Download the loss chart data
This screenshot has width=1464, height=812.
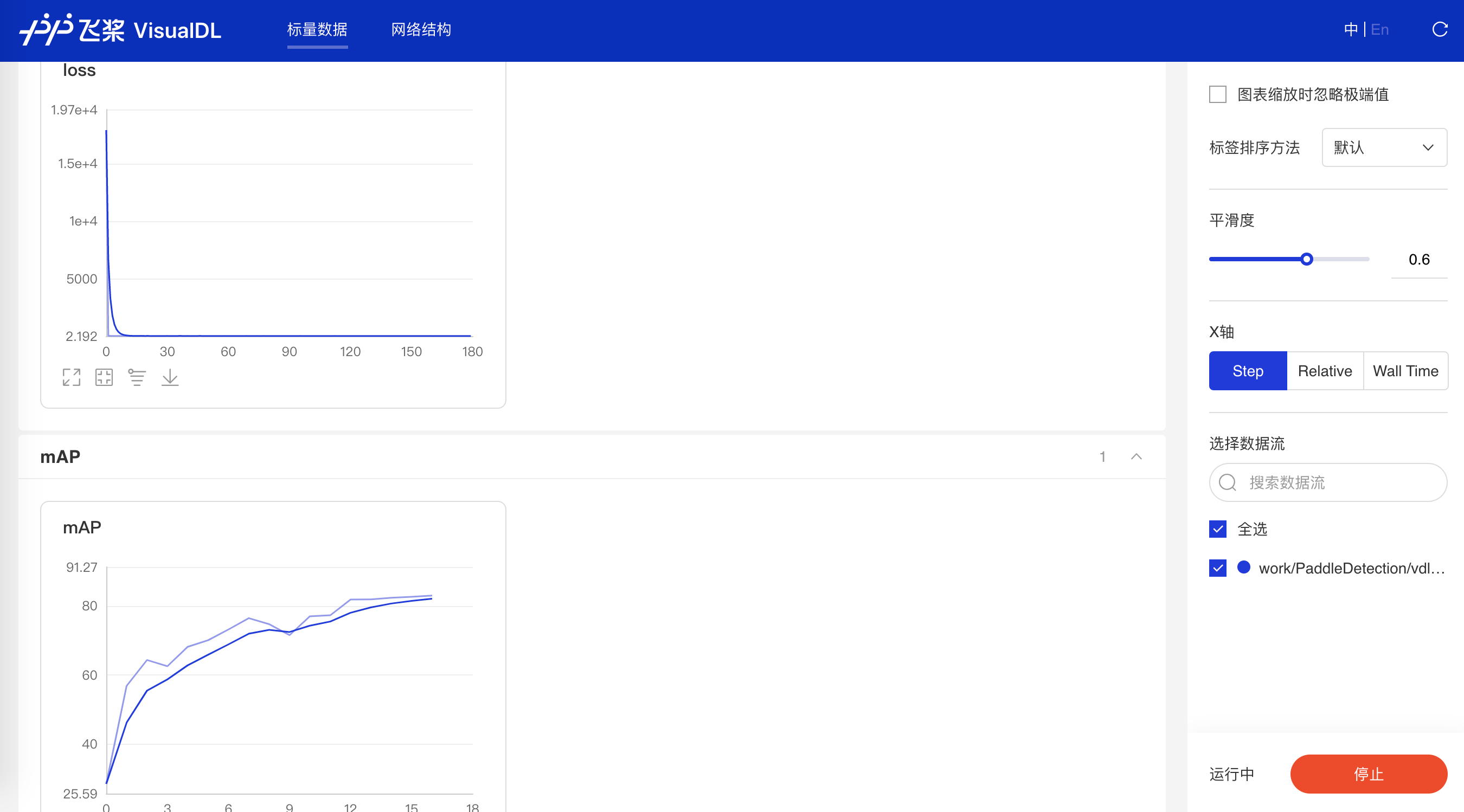[170, 377]
